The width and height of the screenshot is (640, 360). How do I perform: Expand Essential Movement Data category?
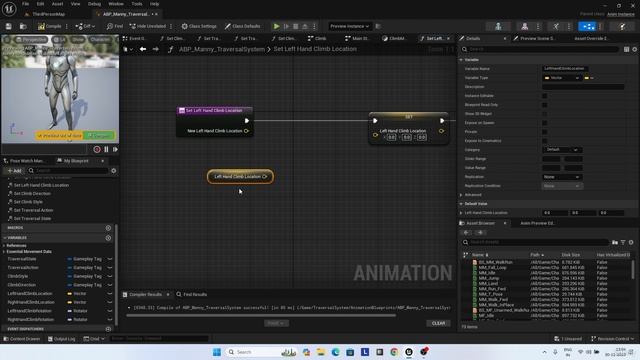(x=4, y=251)
